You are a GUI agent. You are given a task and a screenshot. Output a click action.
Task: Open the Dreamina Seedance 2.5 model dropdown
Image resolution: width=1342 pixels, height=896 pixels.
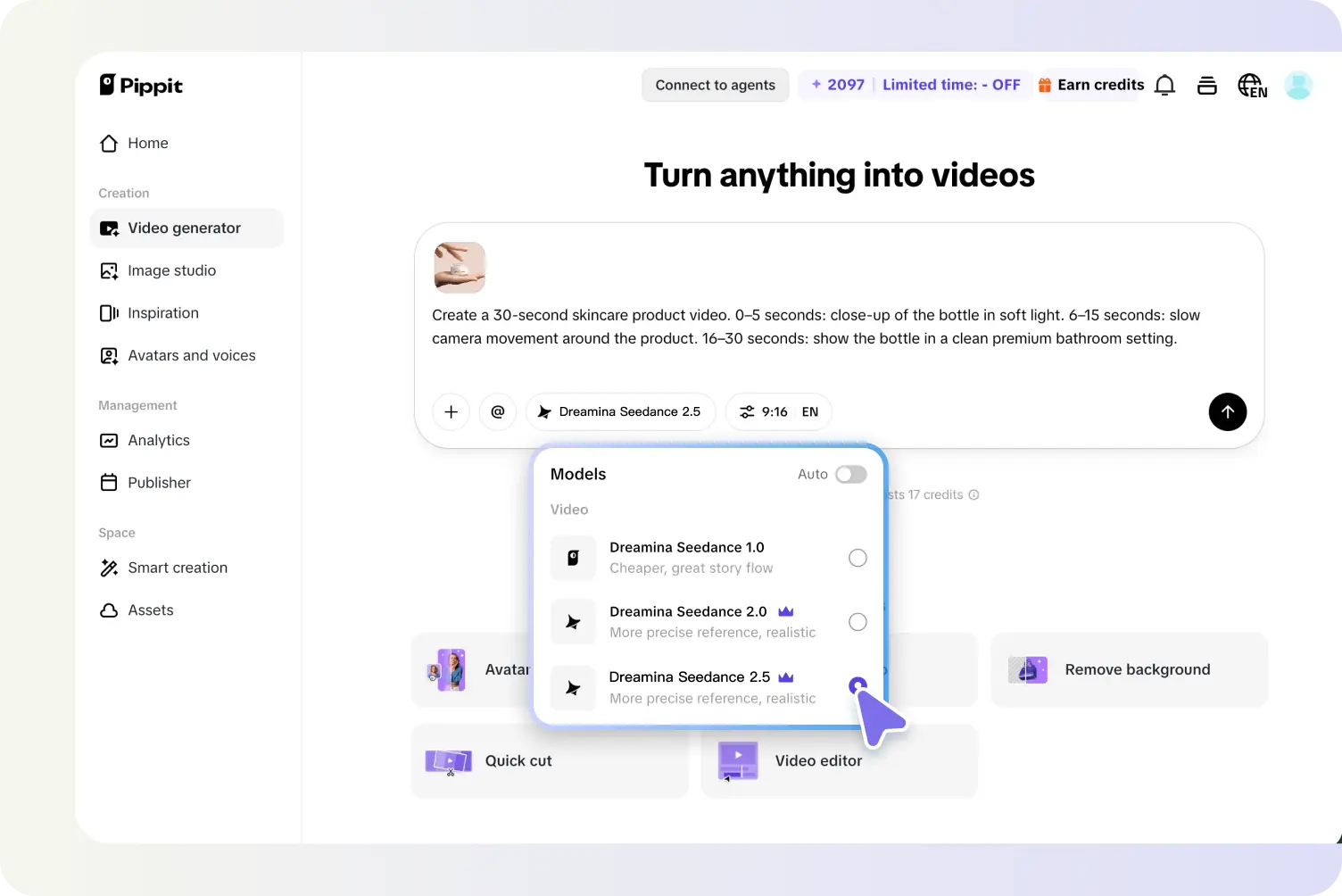point(620,411)
